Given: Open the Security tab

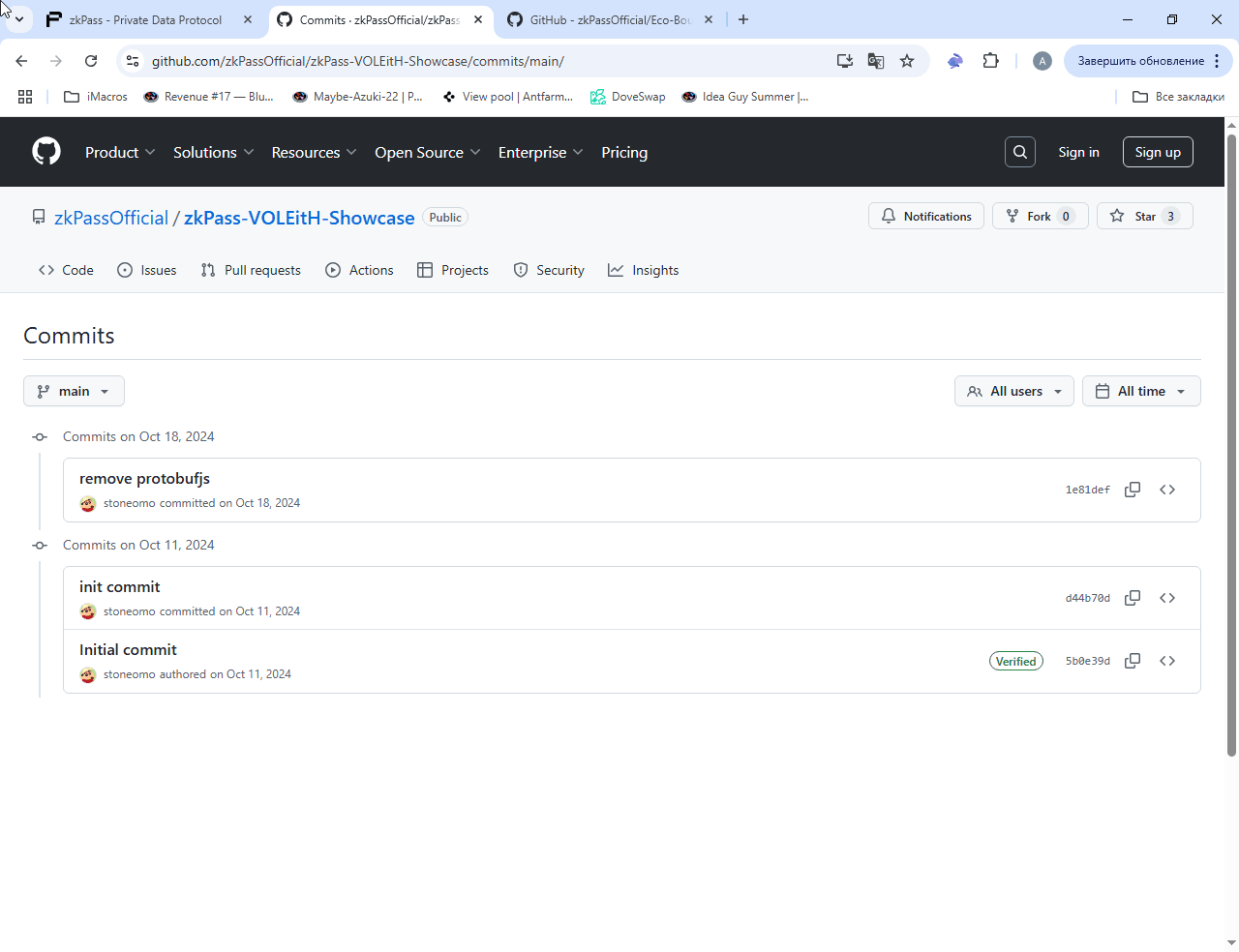Looking at the screenshot, I should (549, 270).
